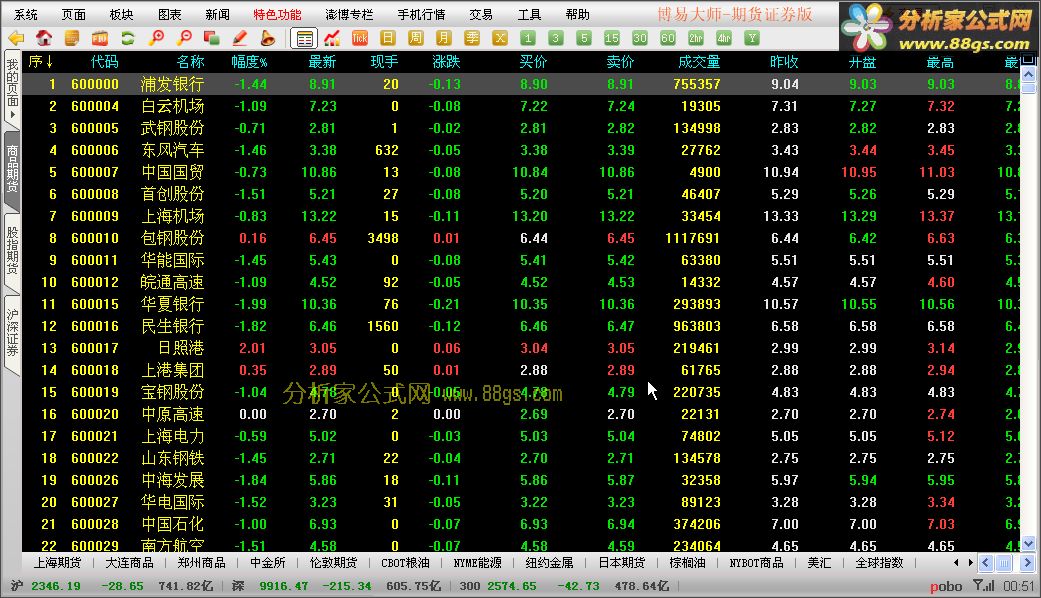1041x598 pixels.
Task: Sort by the 最新 column header
Action: coord(323,62)
